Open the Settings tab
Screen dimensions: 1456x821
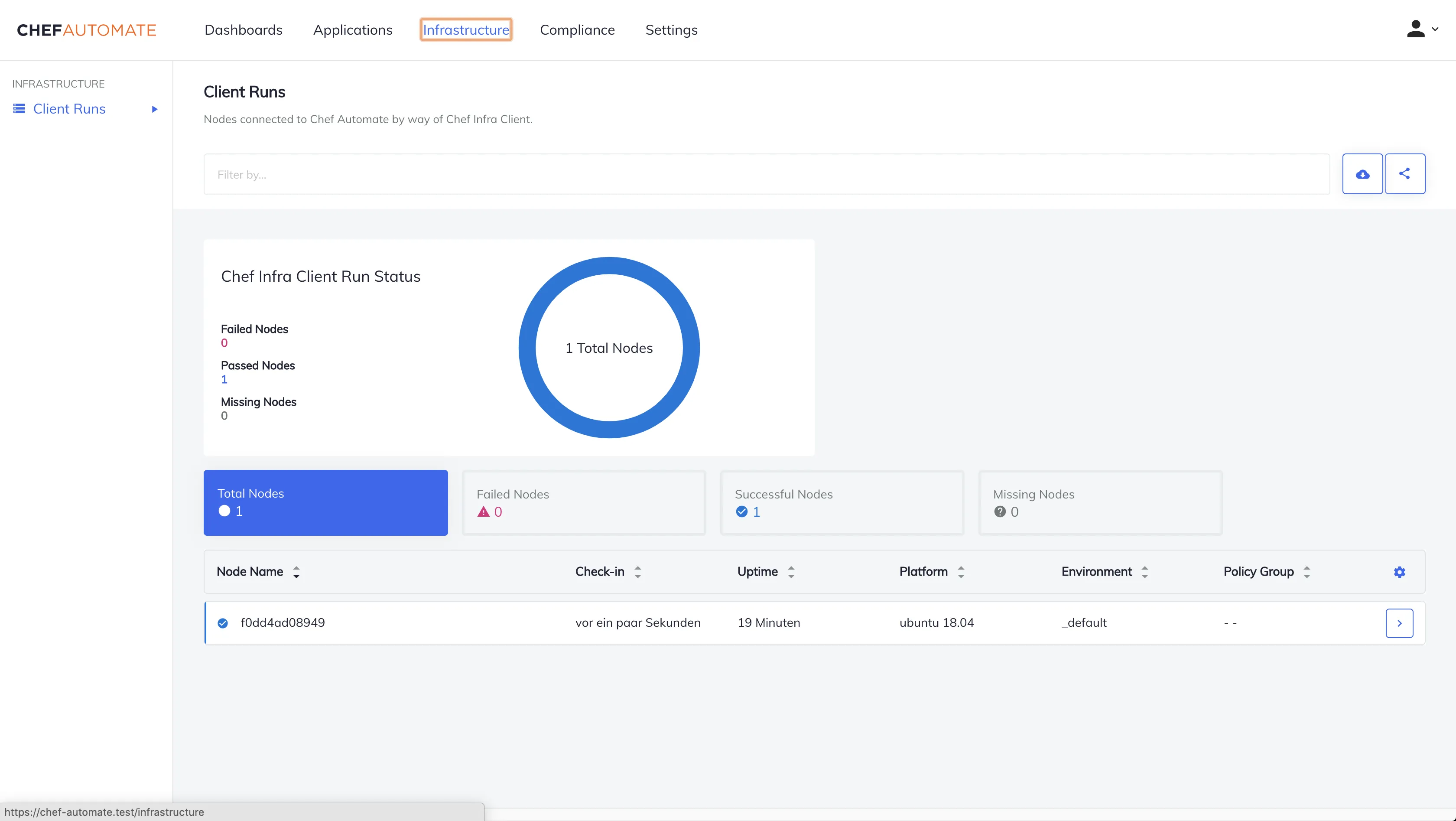pos(672,30)
